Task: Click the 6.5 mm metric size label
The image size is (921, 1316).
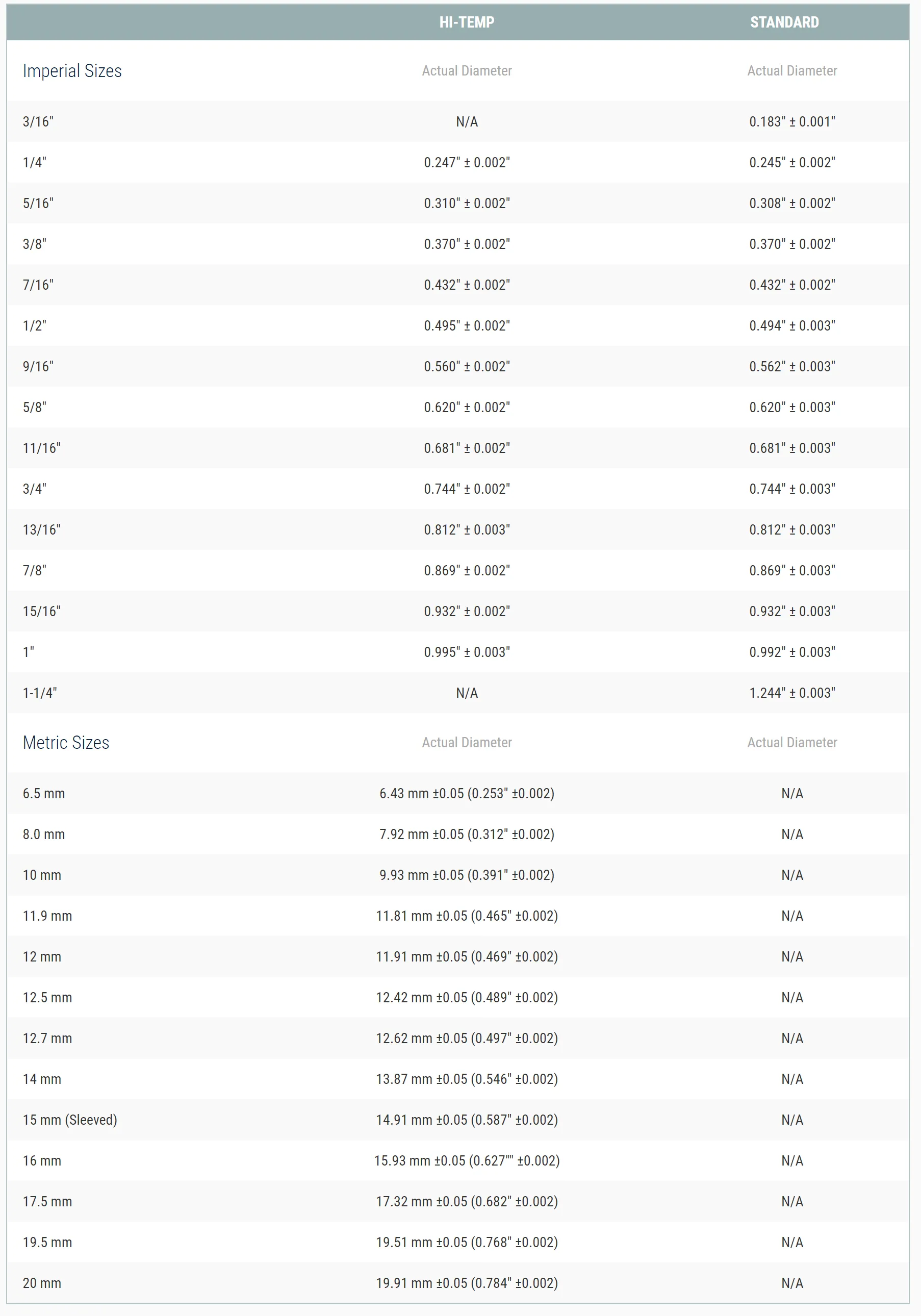Action: click(43, 793)
